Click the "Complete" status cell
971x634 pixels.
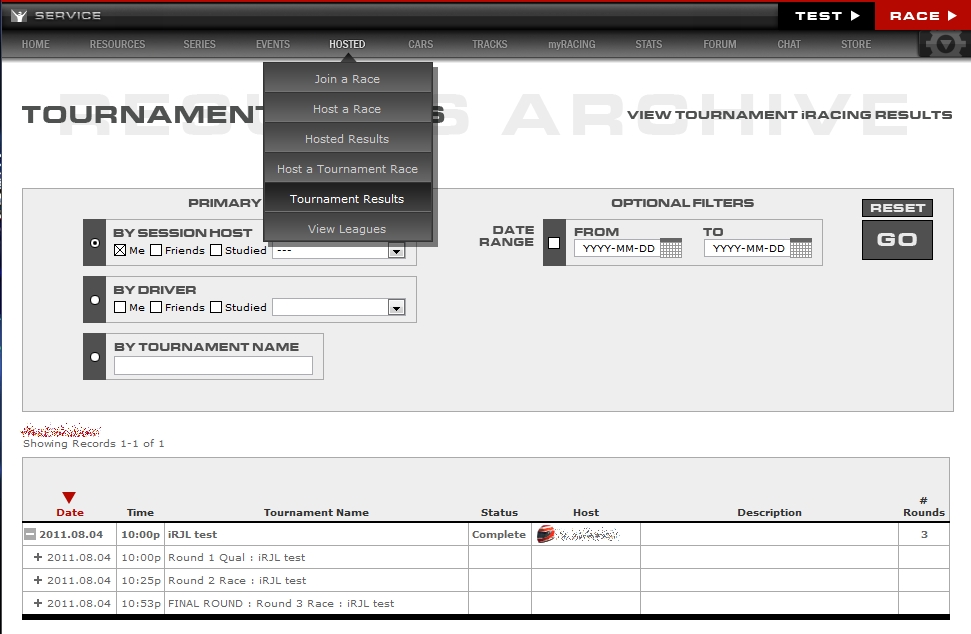[x=499, y=534]
